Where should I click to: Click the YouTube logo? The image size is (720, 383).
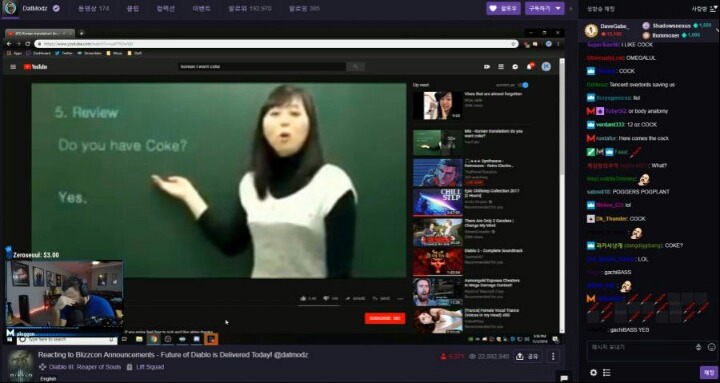pyautogui.click(x=35, y=67)
